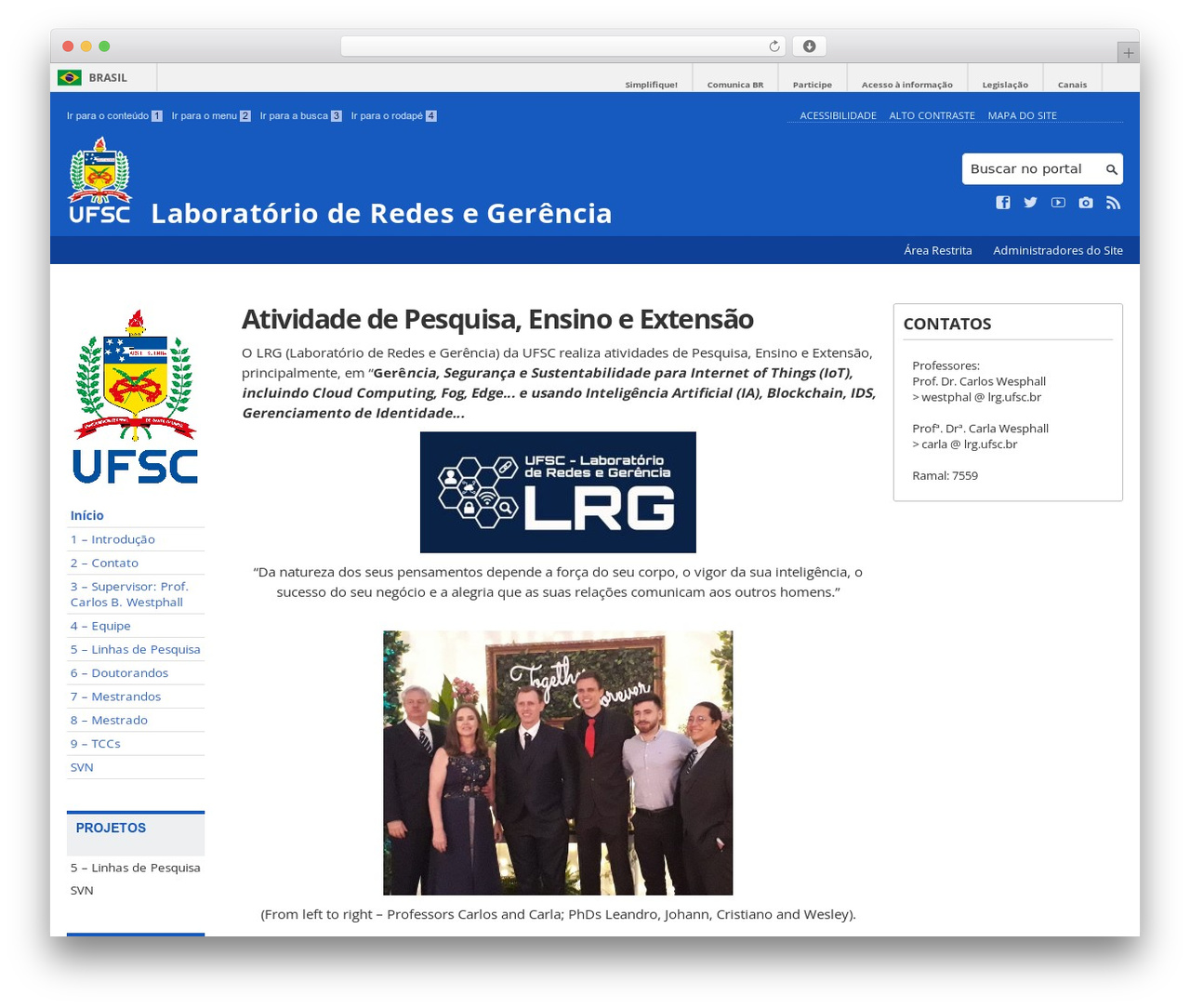Open the camera photos icon
Viewport: 1190px width, 1008px height.
[x=1086, y=203]
